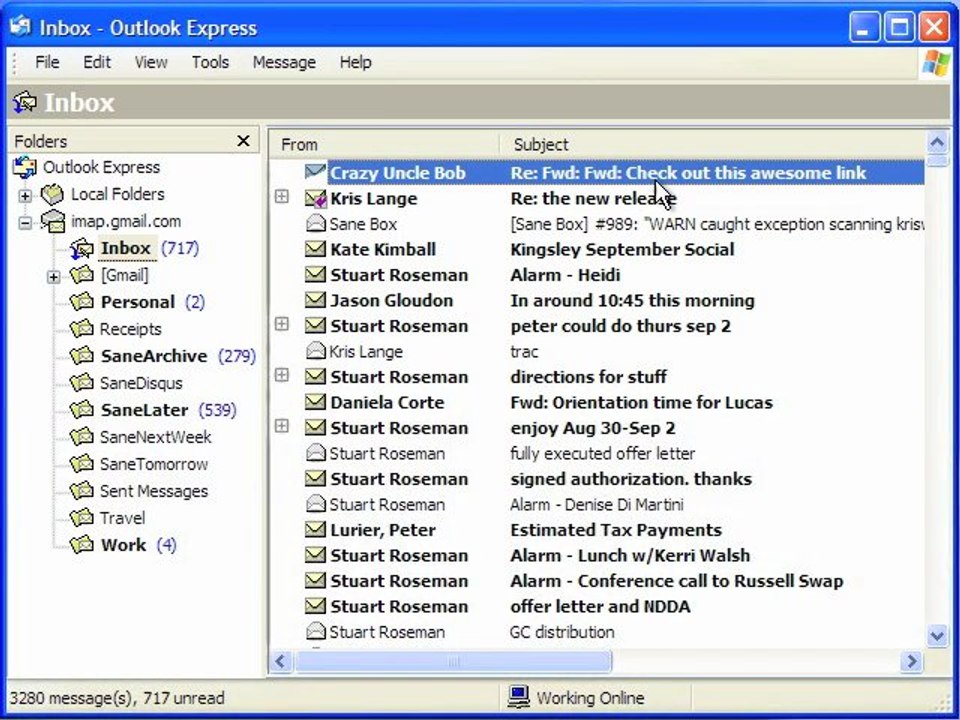Click the opened envelope icon beside Sane Box
The width and height of the screenshot is (960, 720).
pyautogui.click(x=315, y=223)
